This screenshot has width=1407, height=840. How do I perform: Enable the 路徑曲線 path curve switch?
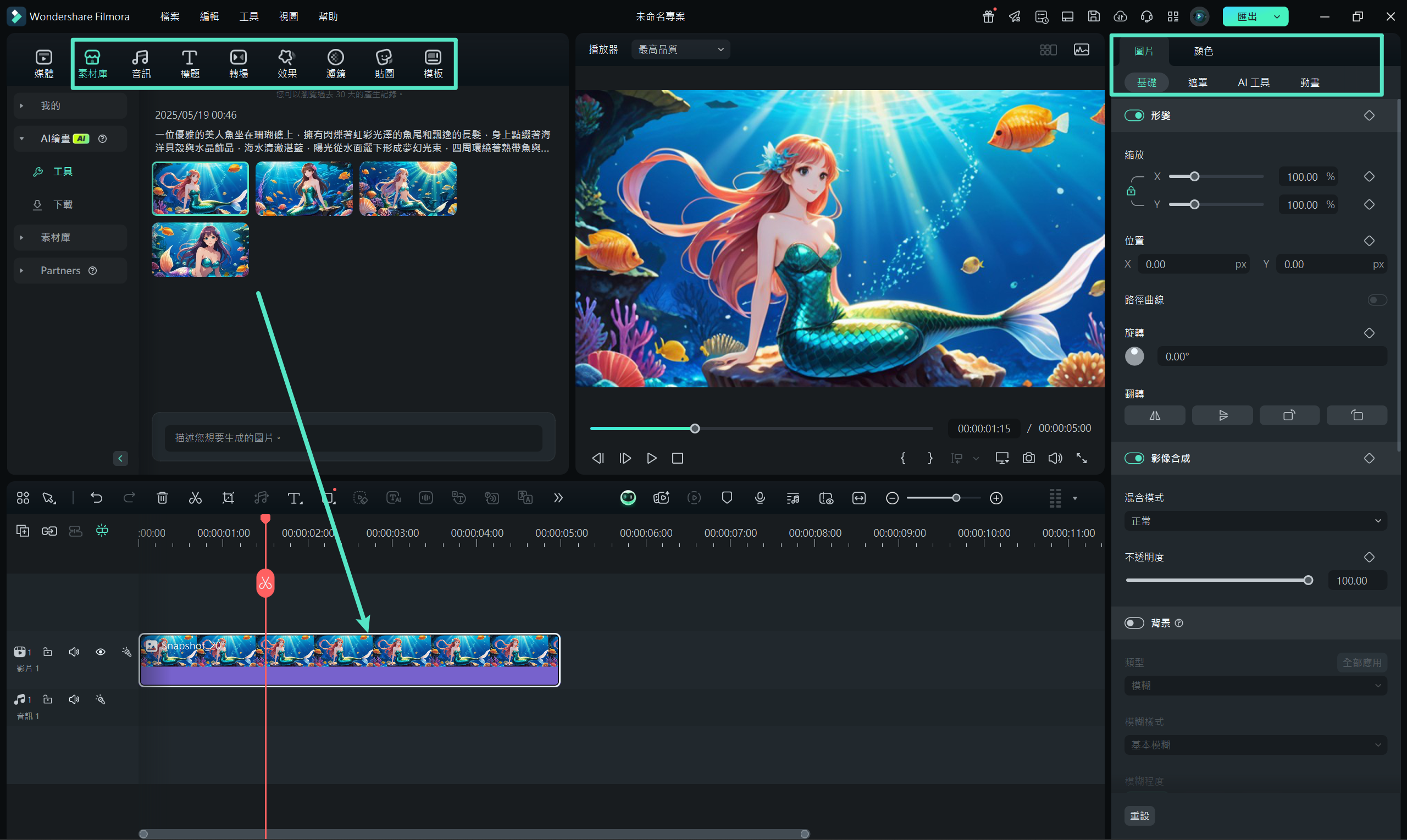coord(1377,299)
